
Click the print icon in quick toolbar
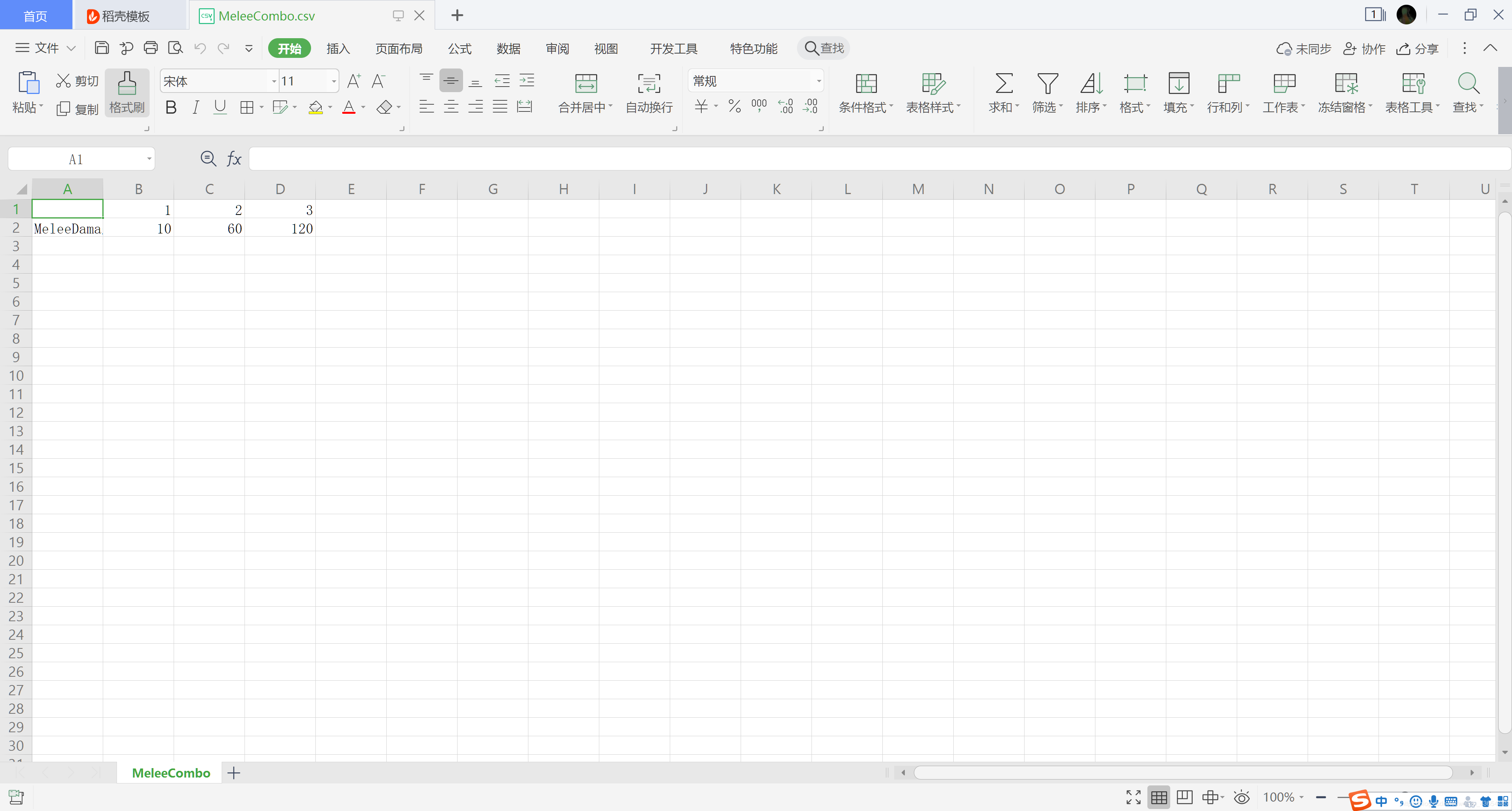tap(150, 48)
